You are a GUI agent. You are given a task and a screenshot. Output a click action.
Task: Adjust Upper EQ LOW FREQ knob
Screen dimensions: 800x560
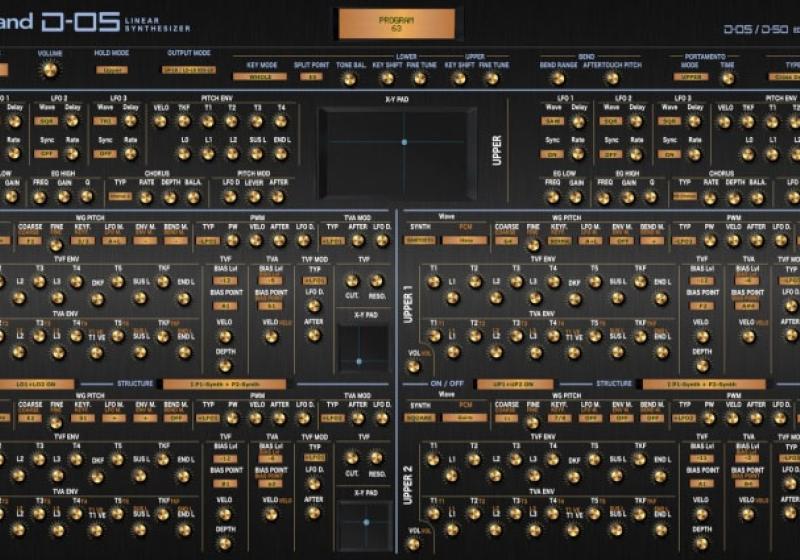click(553, 197)
